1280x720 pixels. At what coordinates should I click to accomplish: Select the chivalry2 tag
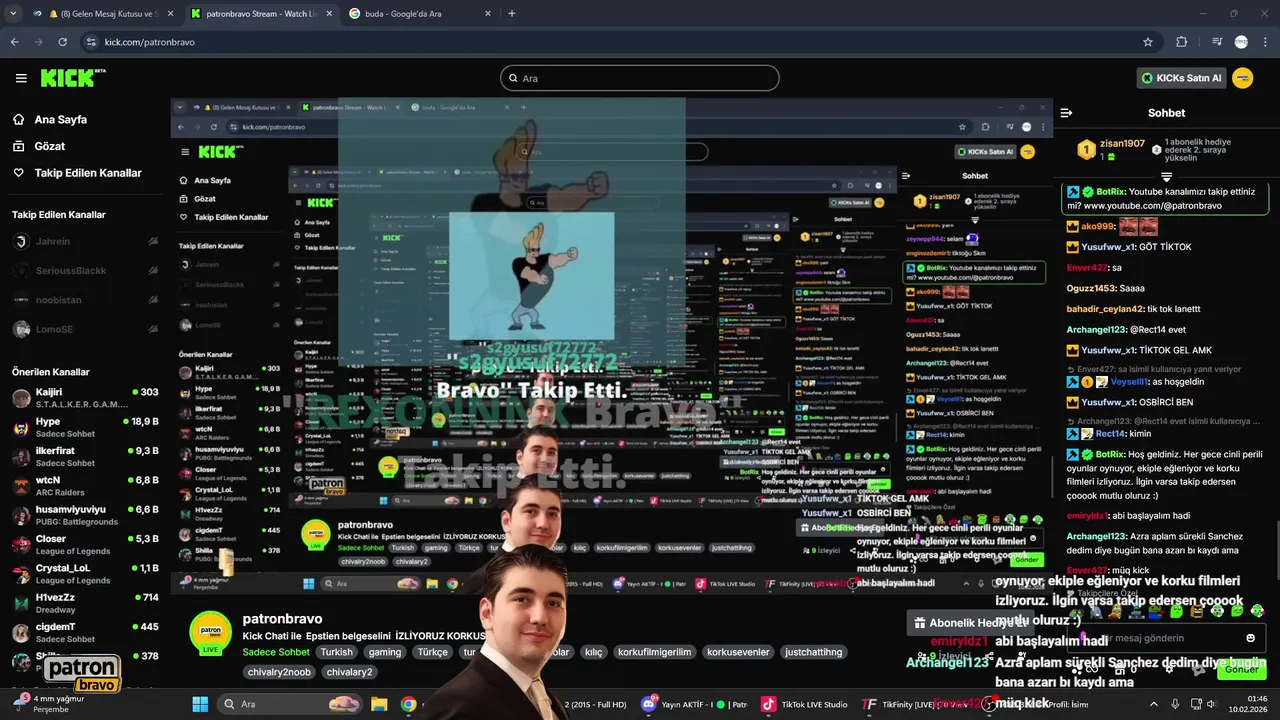[350, 672]
